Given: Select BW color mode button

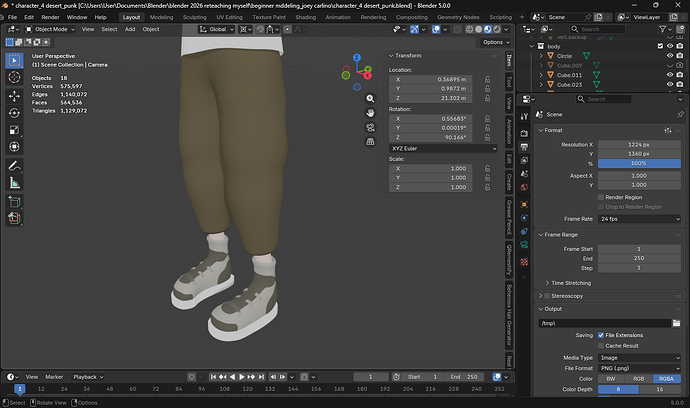Looking at the screenshot, I should [x=611, y=379].
